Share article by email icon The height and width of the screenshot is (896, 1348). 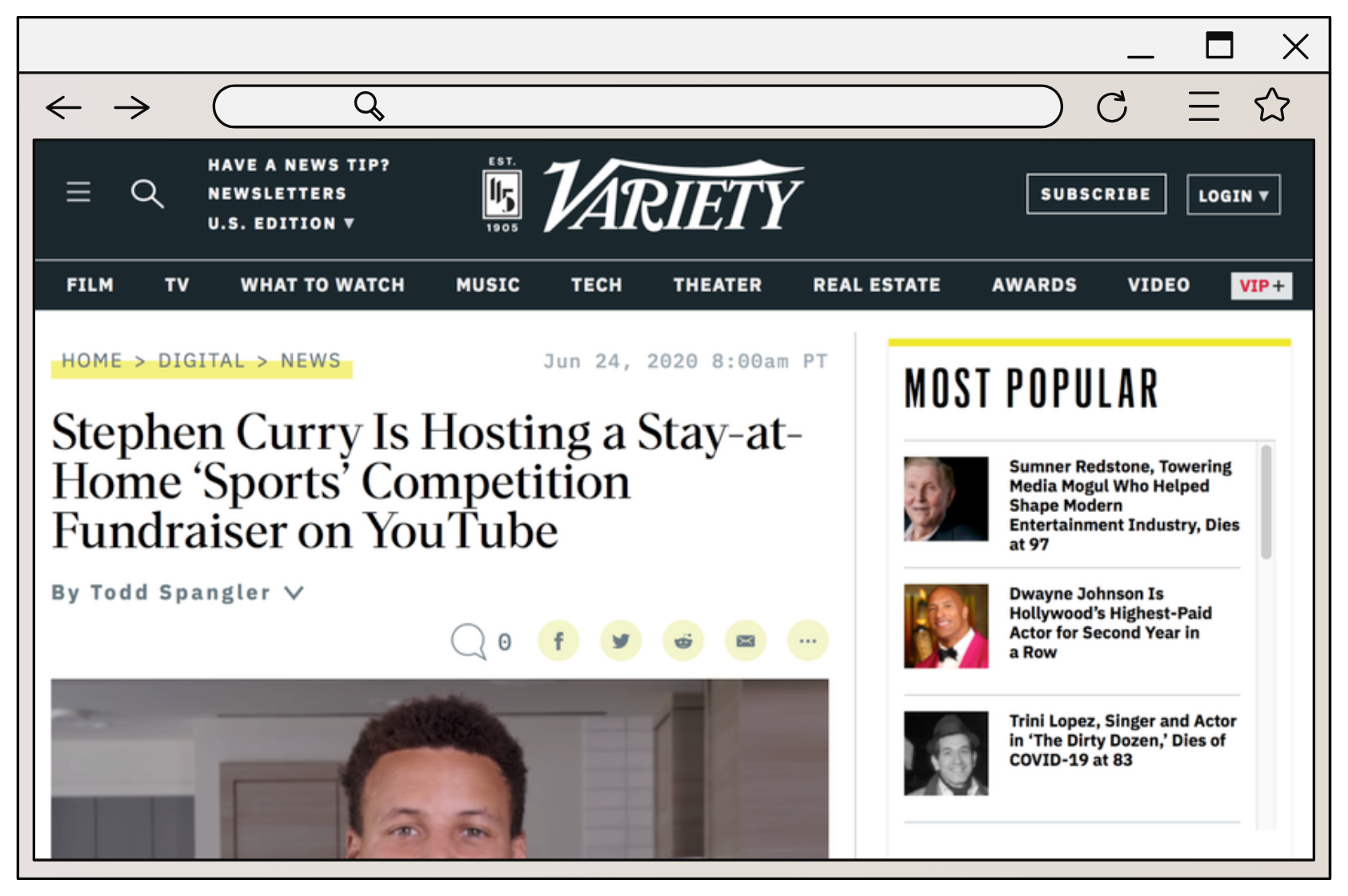[746, 641]
